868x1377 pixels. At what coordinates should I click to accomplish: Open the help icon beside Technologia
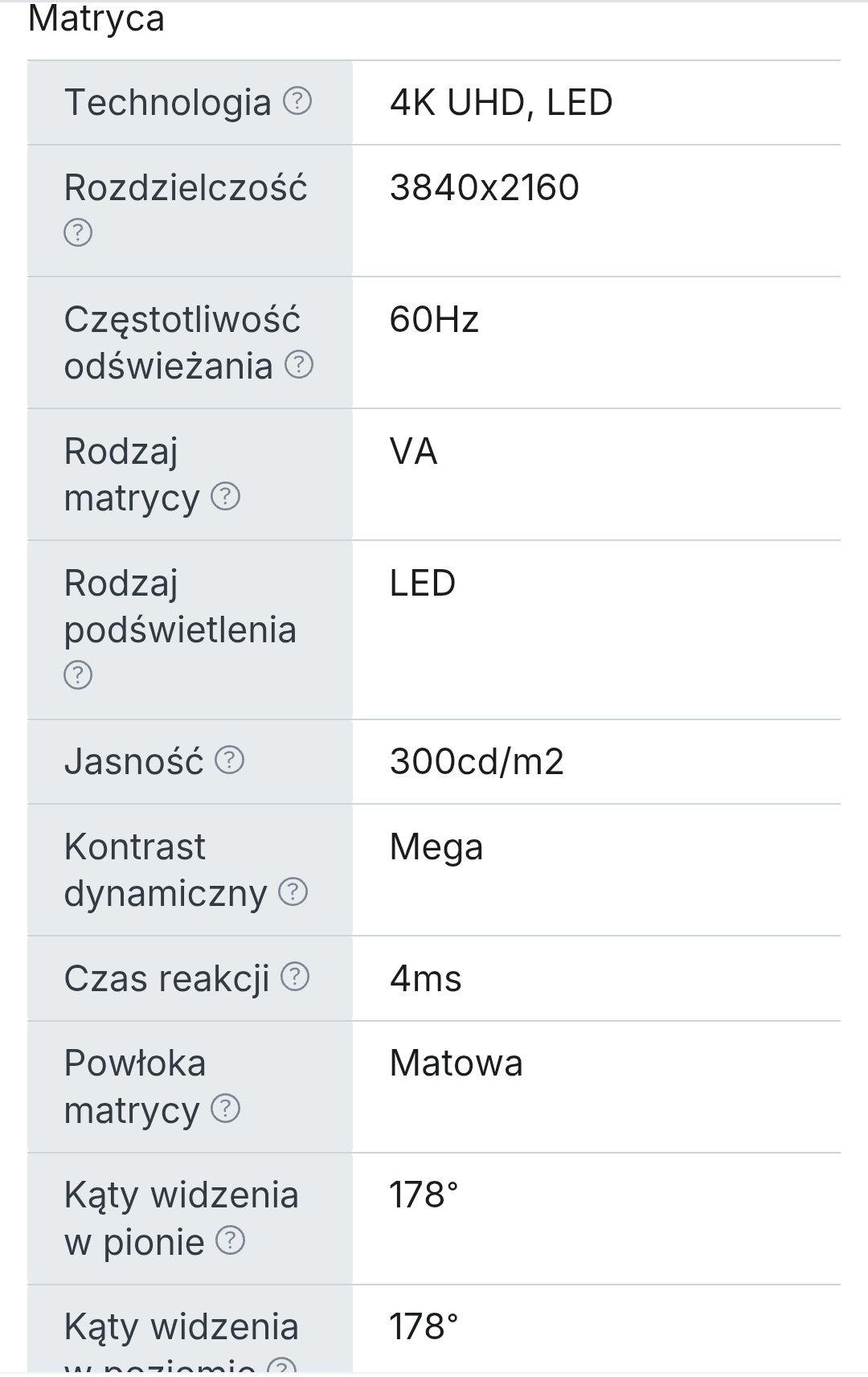(x=297, y=101)
